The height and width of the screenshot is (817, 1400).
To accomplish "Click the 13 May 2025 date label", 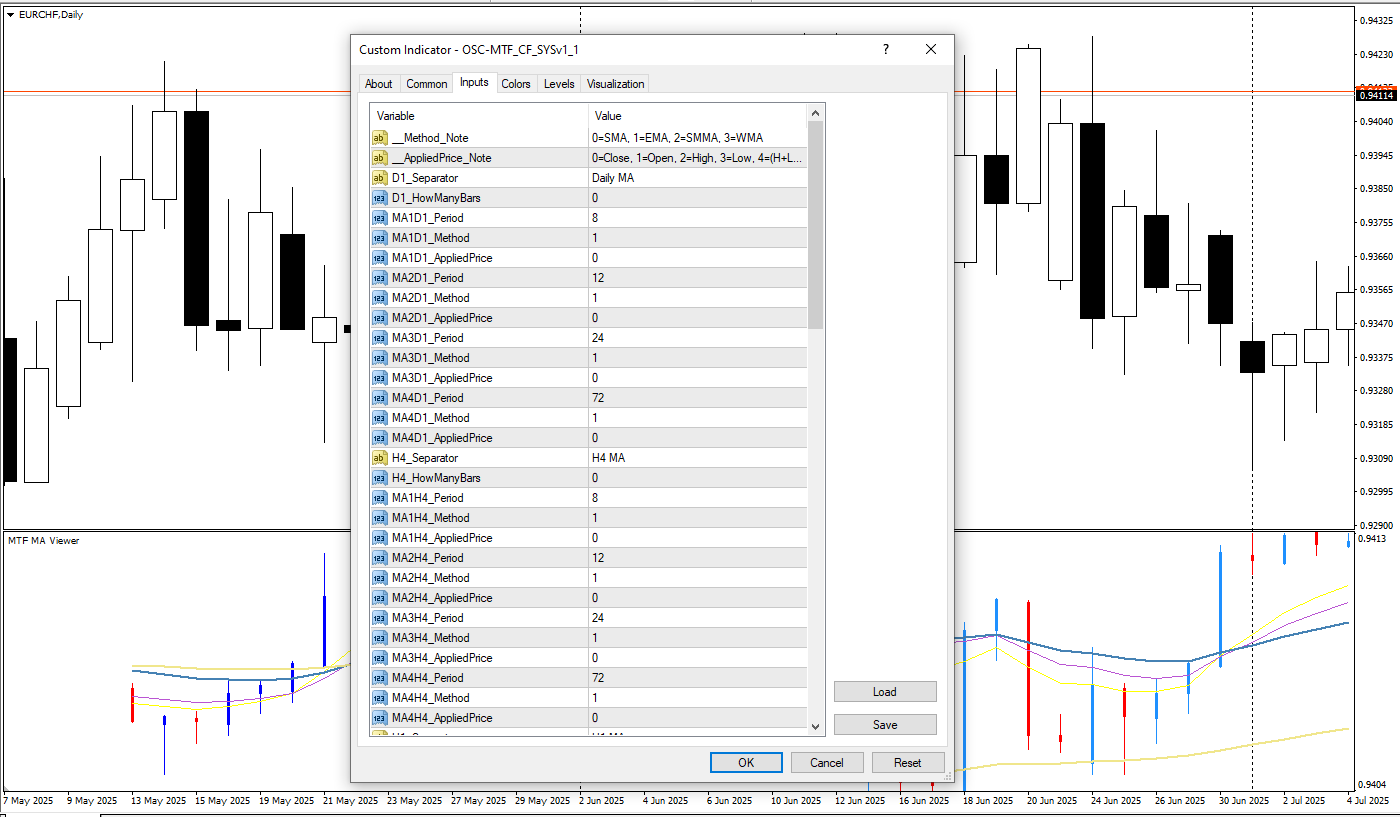I will click(x=161, y=801).
